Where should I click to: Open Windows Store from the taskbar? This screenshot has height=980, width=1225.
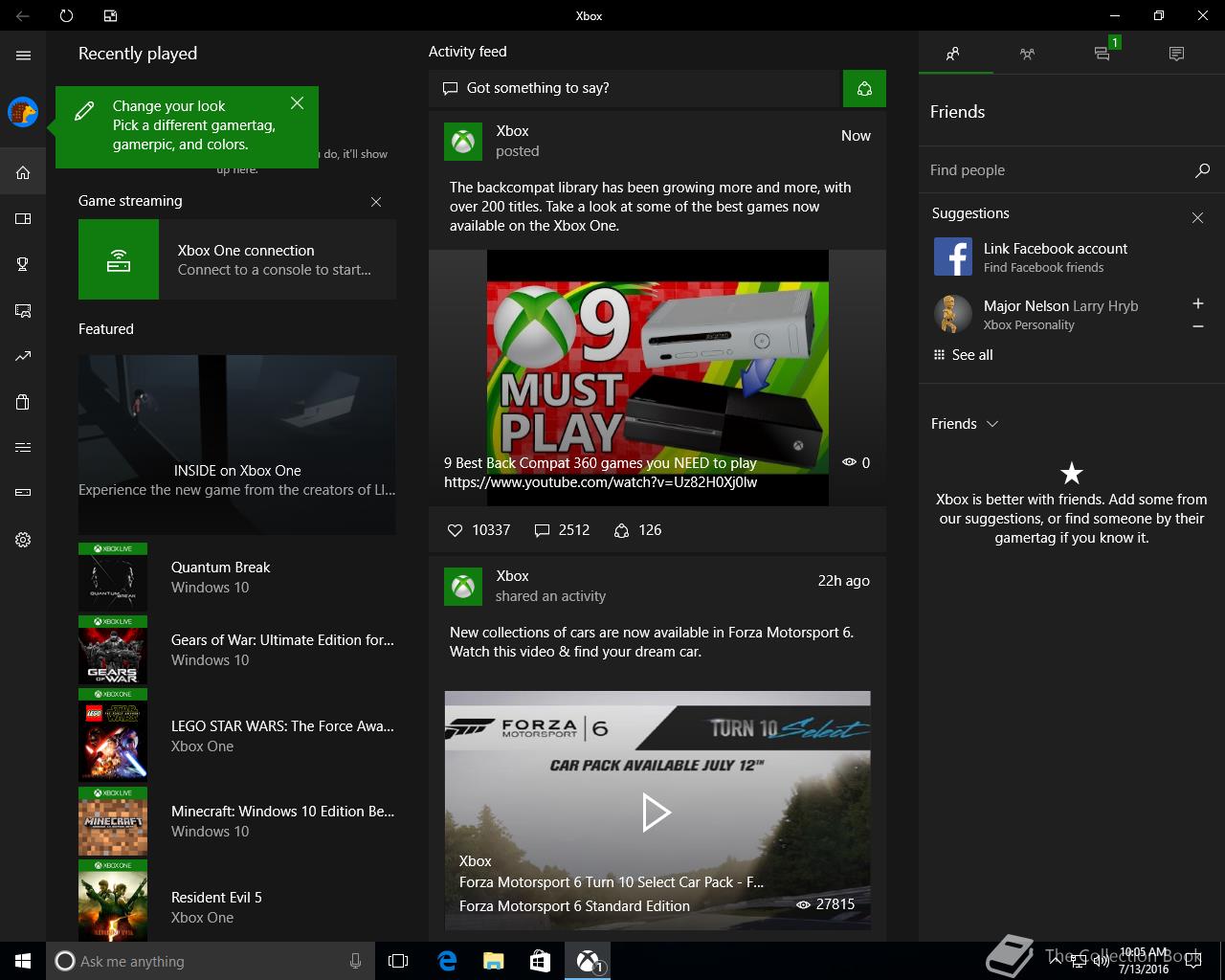point(540,961)
